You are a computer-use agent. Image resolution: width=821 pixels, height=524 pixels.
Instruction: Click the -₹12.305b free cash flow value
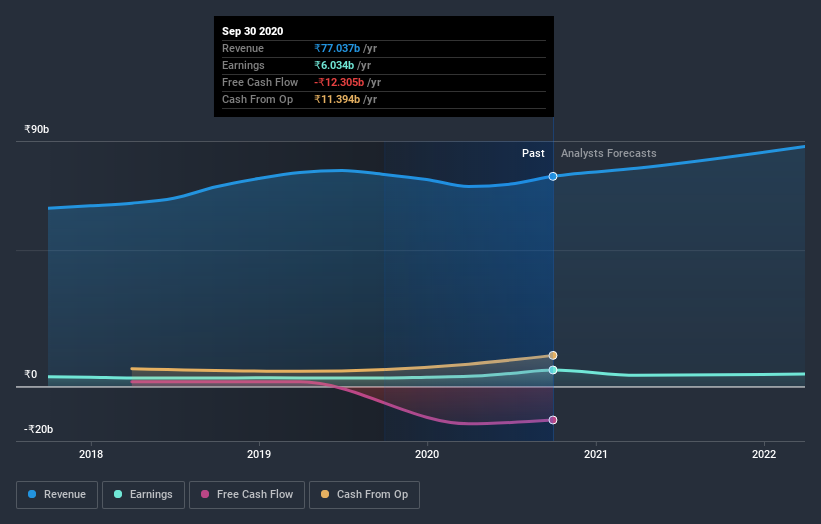click(x=339, y=82)
